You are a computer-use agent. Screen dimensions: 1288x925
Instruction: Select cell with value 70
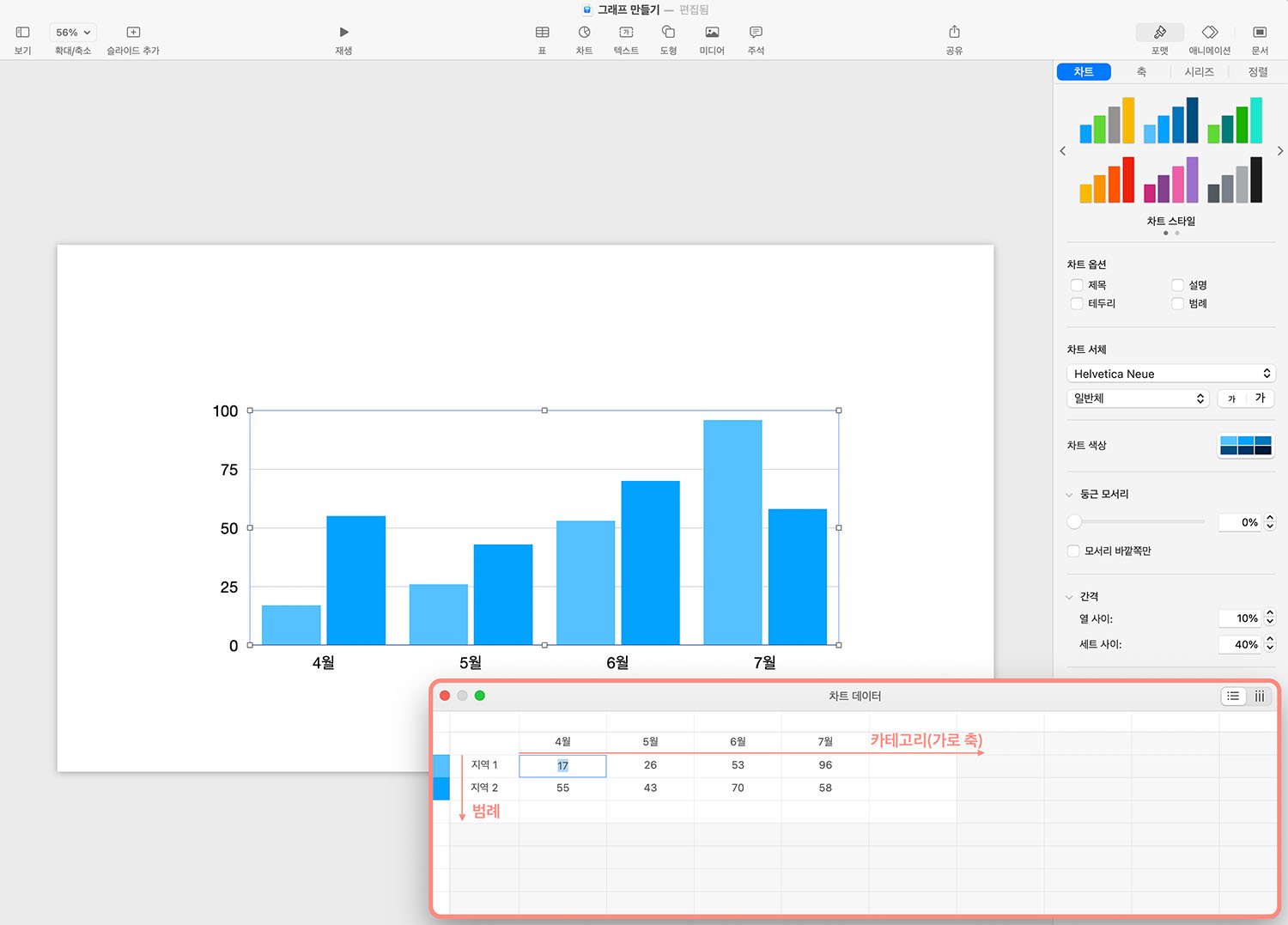[x=738, y=788]
